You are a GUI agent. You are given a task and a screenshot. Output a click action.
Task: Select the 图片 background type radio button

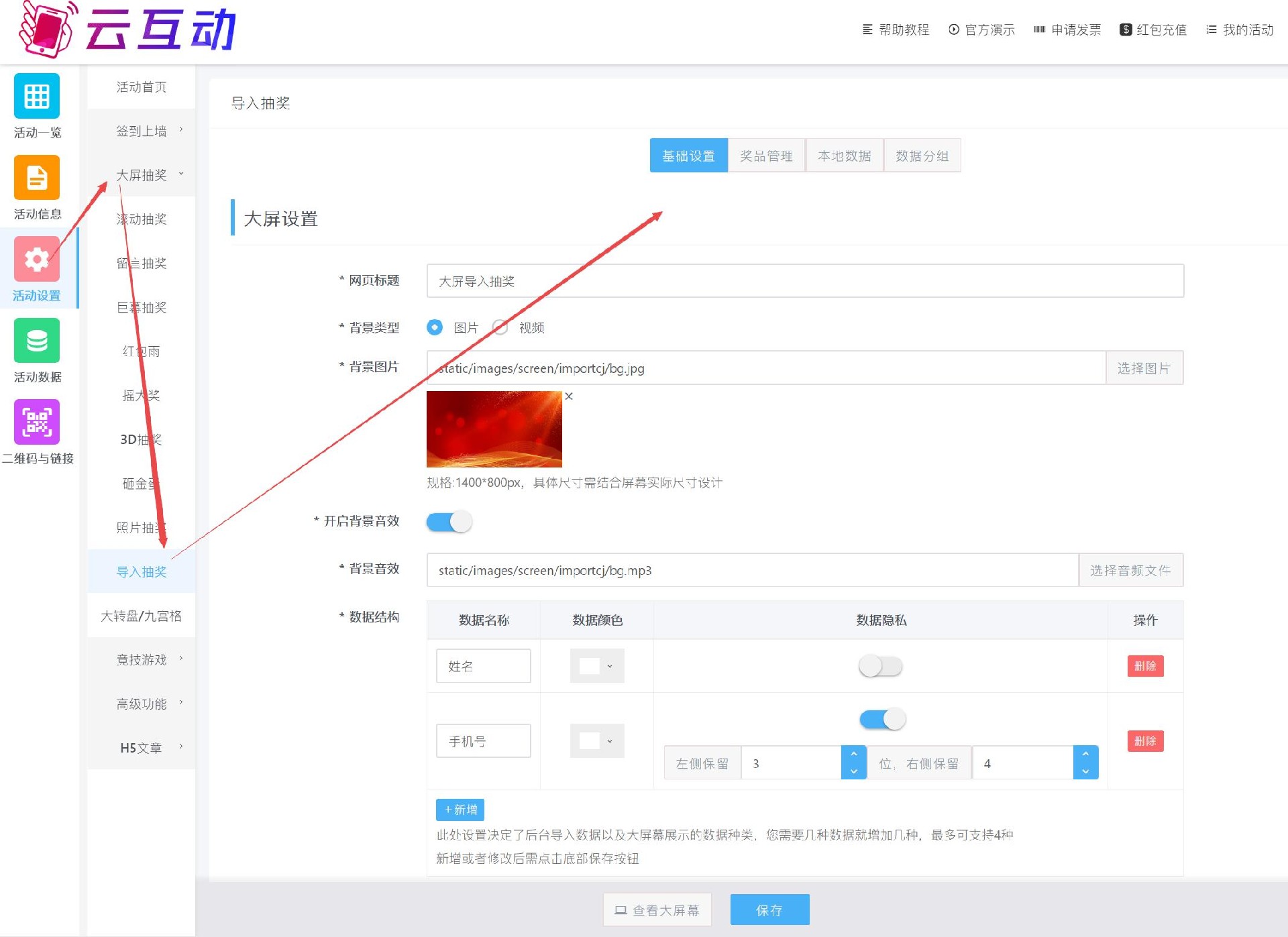tap(435, 327)
